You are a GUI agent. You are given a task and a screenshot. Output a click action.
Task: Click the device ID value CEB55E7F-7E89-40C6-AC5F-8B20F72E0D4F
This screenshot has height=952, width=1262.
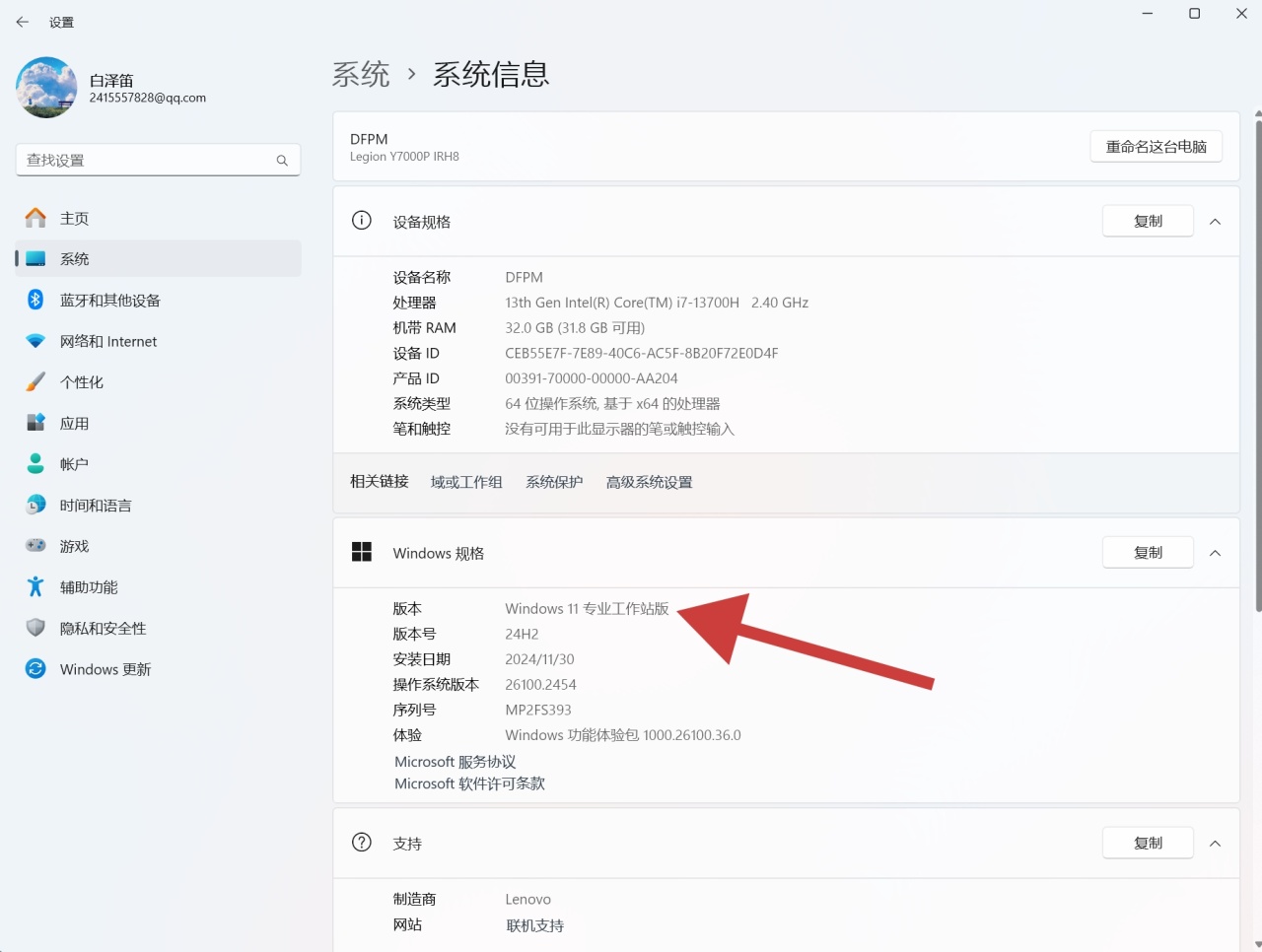tap(642, 353)
